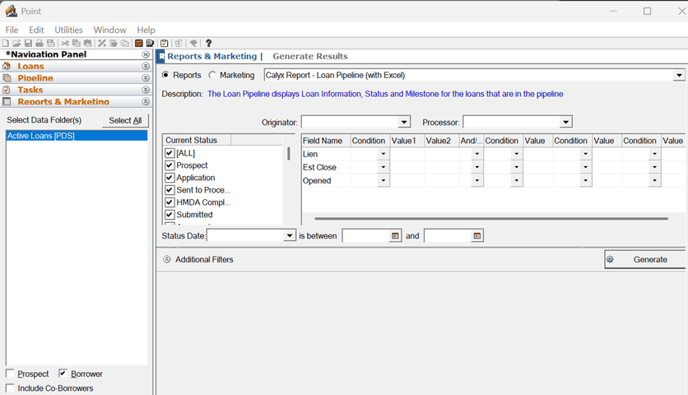The height and width of the screenshot is (395, 688).
Task: Expand the Additional Filters section
Action: (x=167, y=259)
